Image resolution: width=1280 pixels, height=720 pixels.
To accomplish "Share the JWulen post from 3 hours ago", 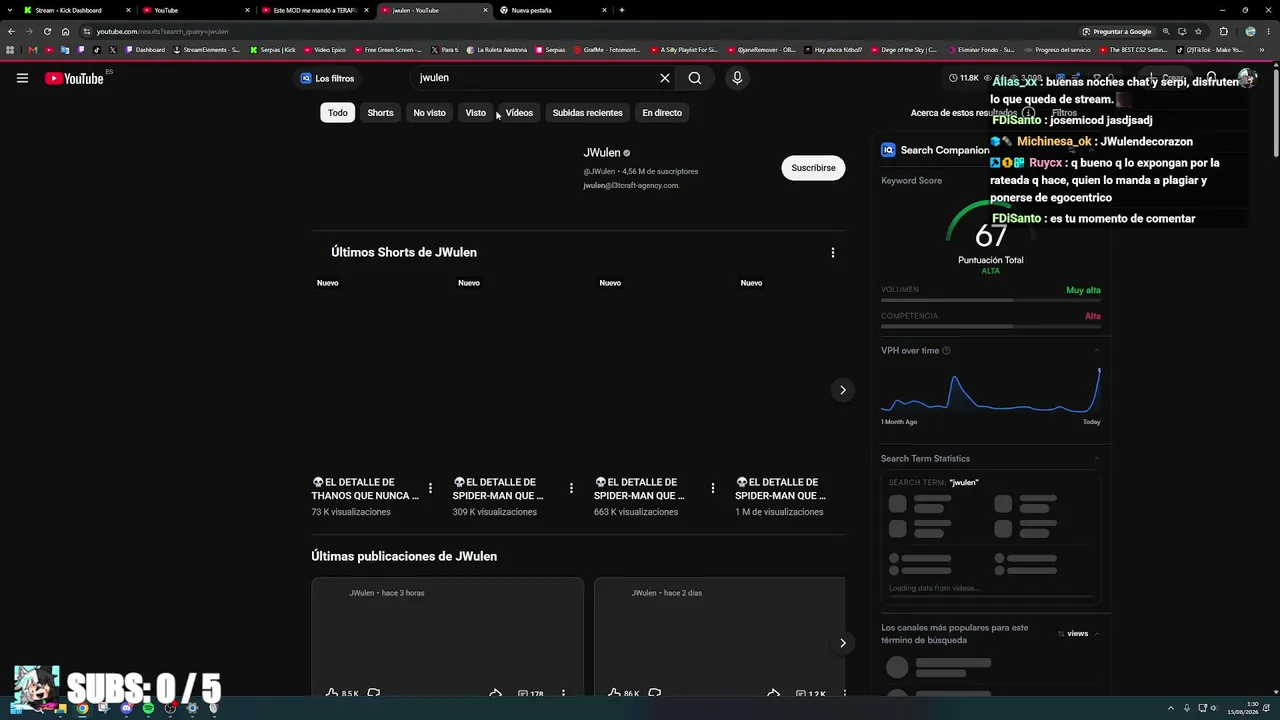I will tap(495, 693).
